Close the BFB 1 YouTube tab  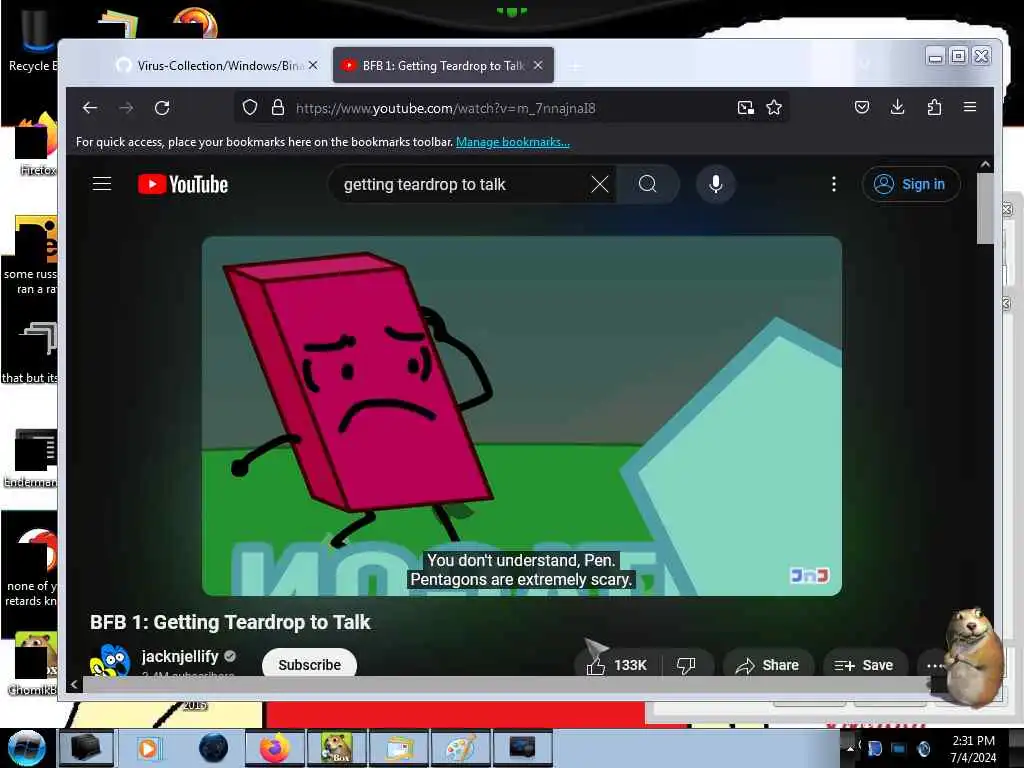pyautogui.click(x=538, y=65)
